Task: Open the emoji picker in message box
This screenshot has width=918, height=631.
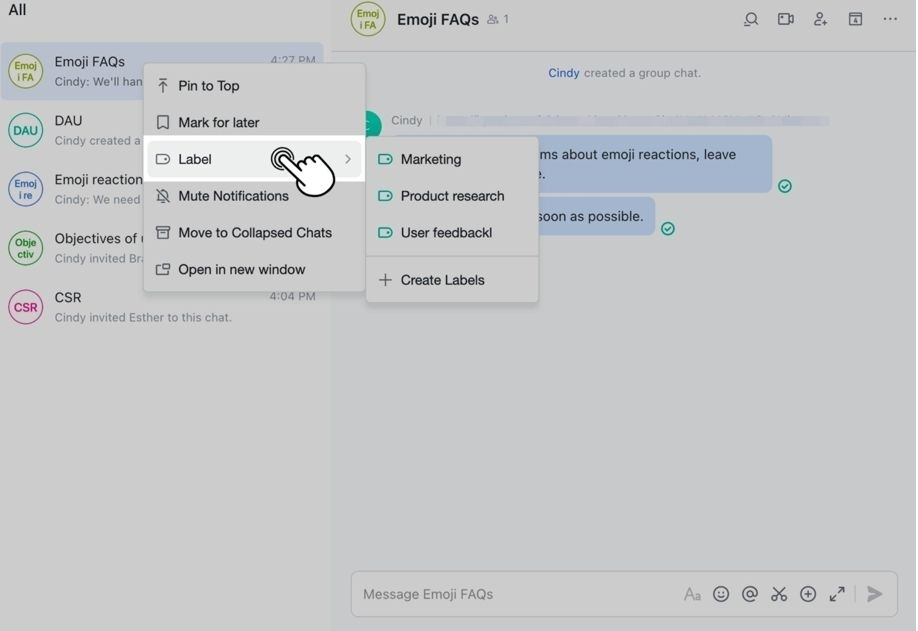Action: tap(721, 594)
